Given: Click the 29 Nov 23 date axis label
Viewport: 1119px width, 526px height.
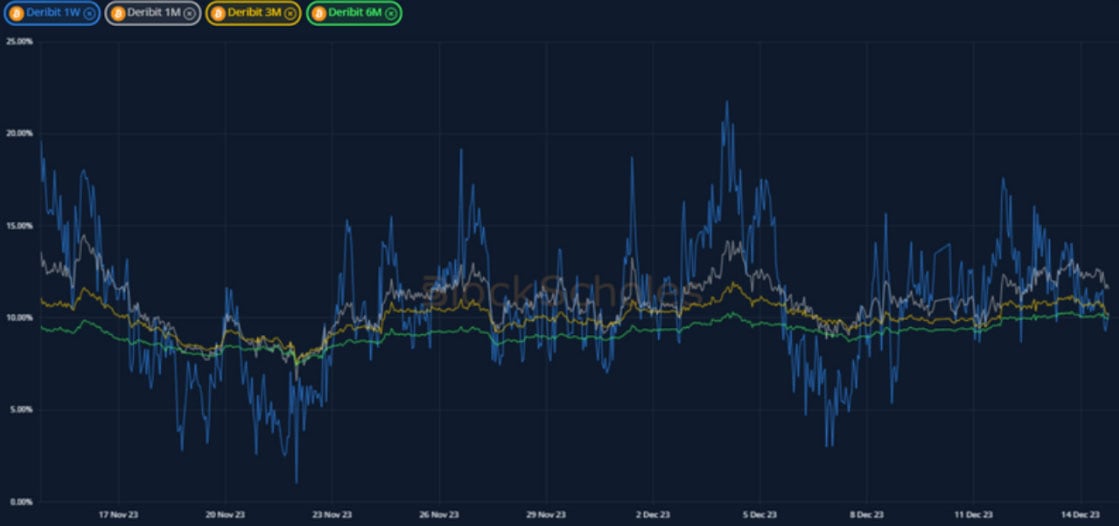Looking at the screenshot, I should tap(546, 514).
